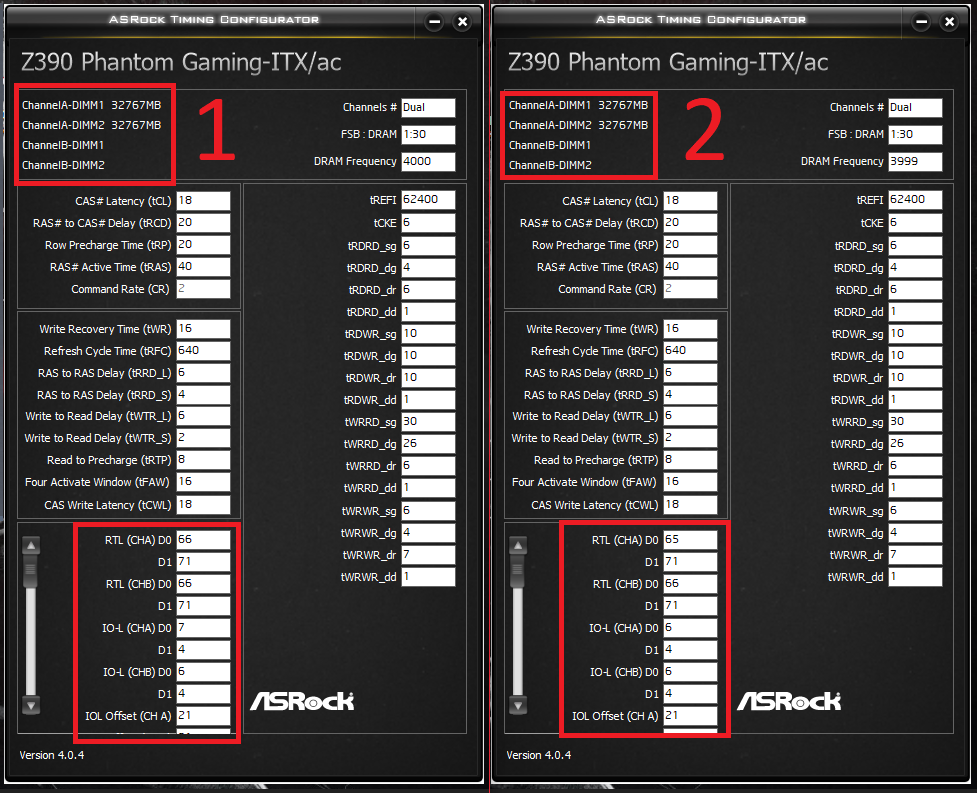Click tRDRD_sg field in left window
977x793 pixels.
click(x=428, y=245)
